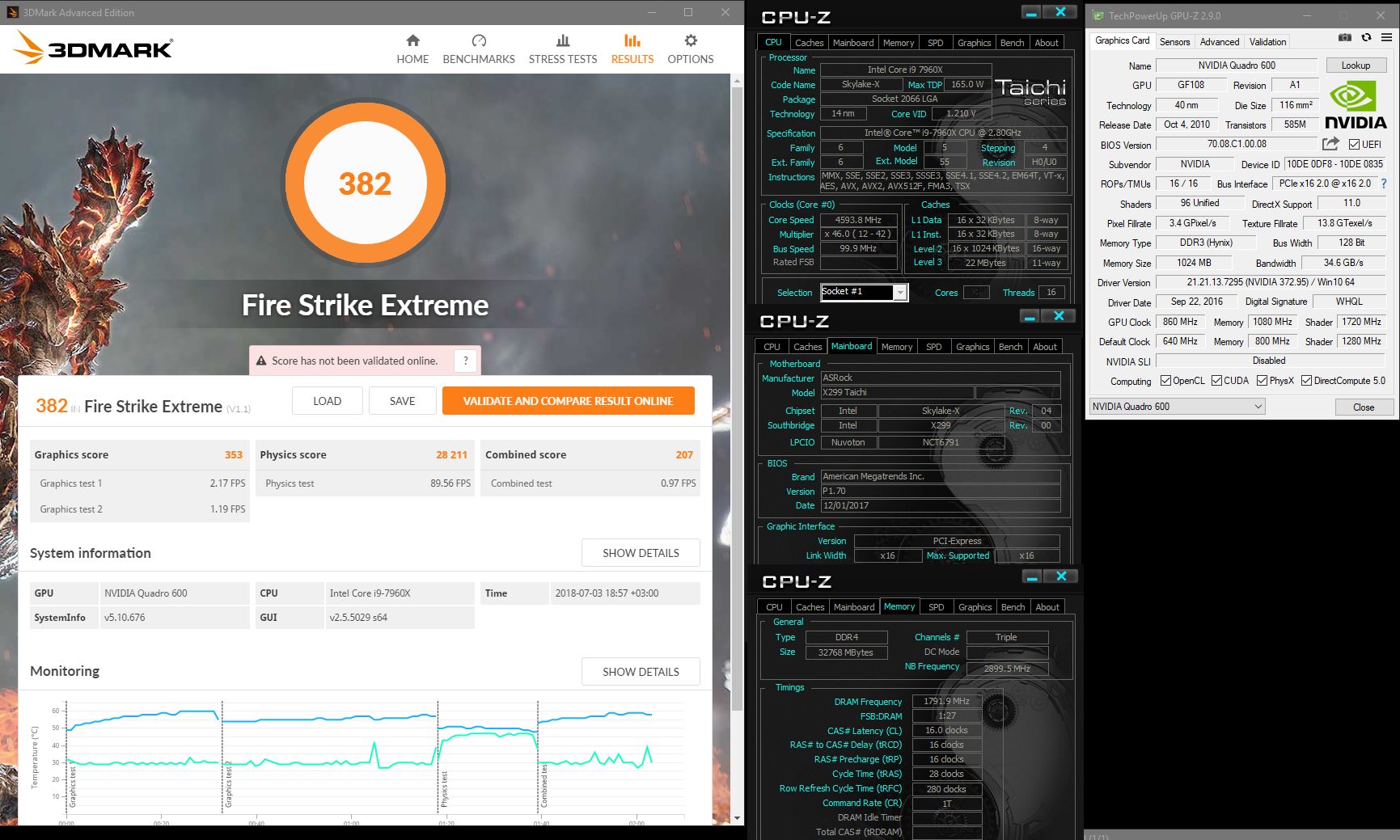
Task: Click the GPU-Z title bar app icon
Action: pyautogui.click(x=1097, y=15)
